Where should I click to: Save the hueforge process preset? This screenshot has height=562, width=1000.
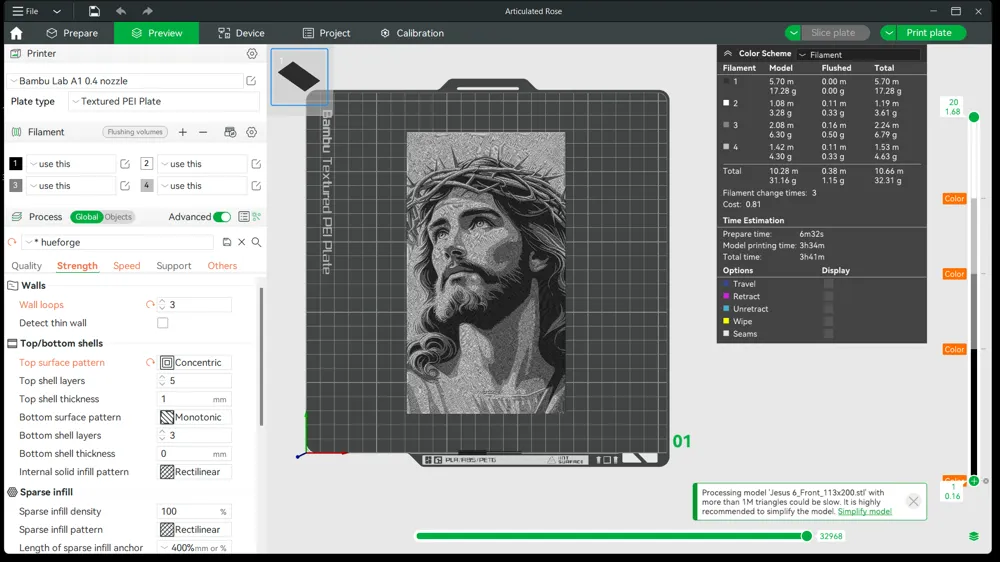[x=226, y=242]
